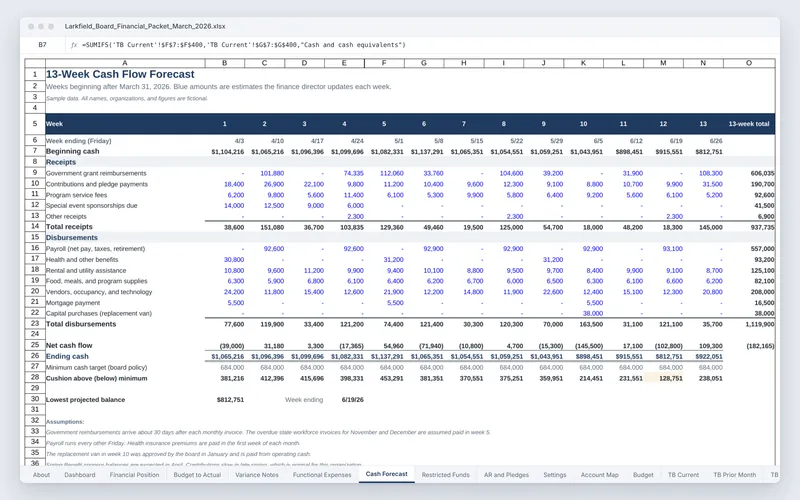Select the column M header
The image size is (800, 500).
point(663,63)
